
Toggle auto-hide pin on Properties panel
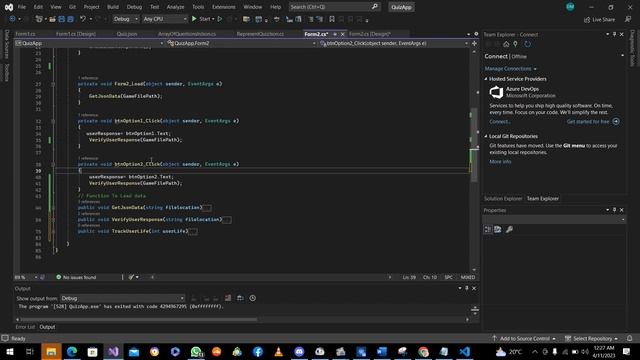tap(614, 210)
